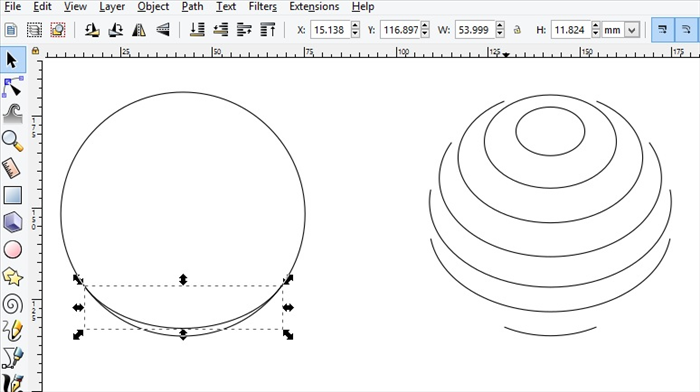The image size is (700, 392).
Task: Toggle the guide lock at ruler corner
Action: 35,51
